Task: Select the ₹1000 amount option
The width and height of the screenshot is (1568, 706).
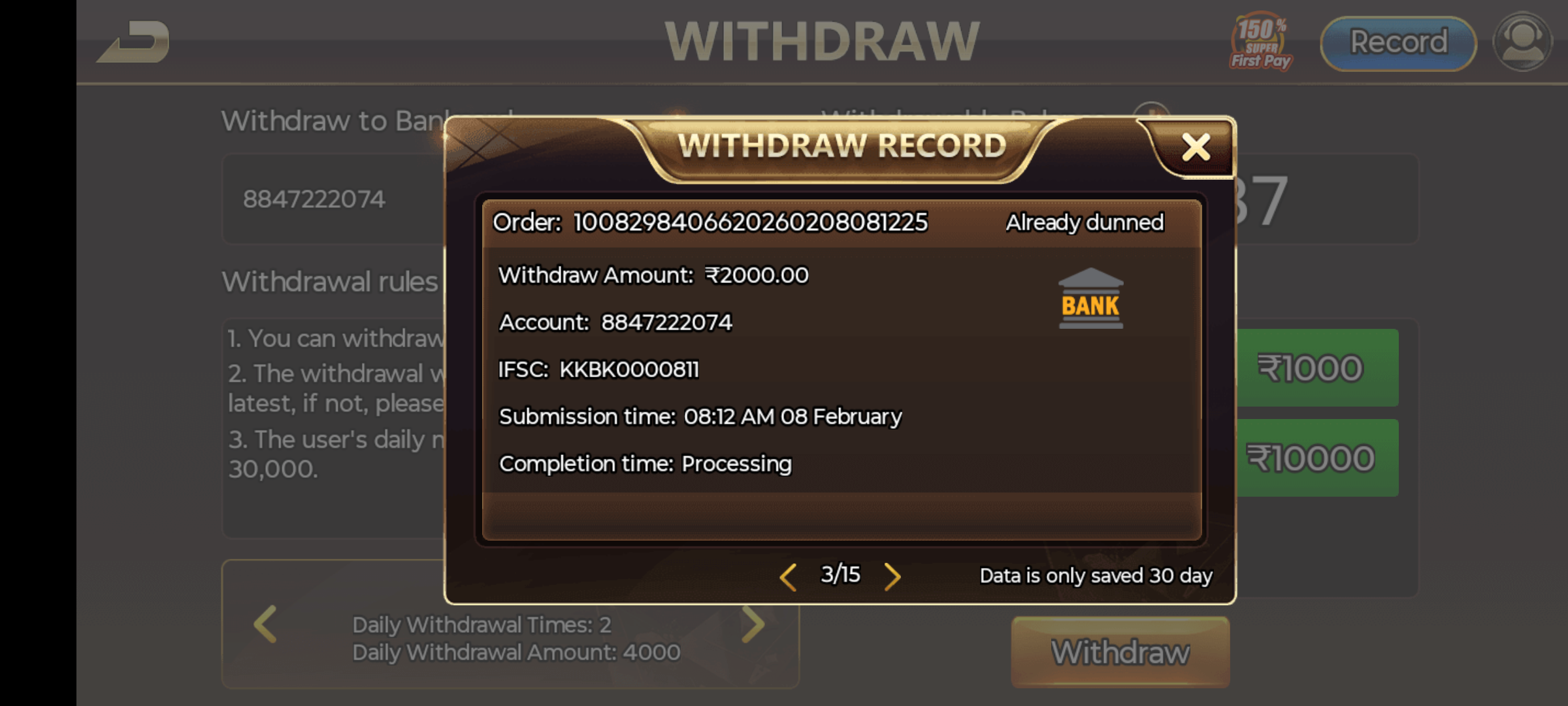Action: (x=1315, y=368)
